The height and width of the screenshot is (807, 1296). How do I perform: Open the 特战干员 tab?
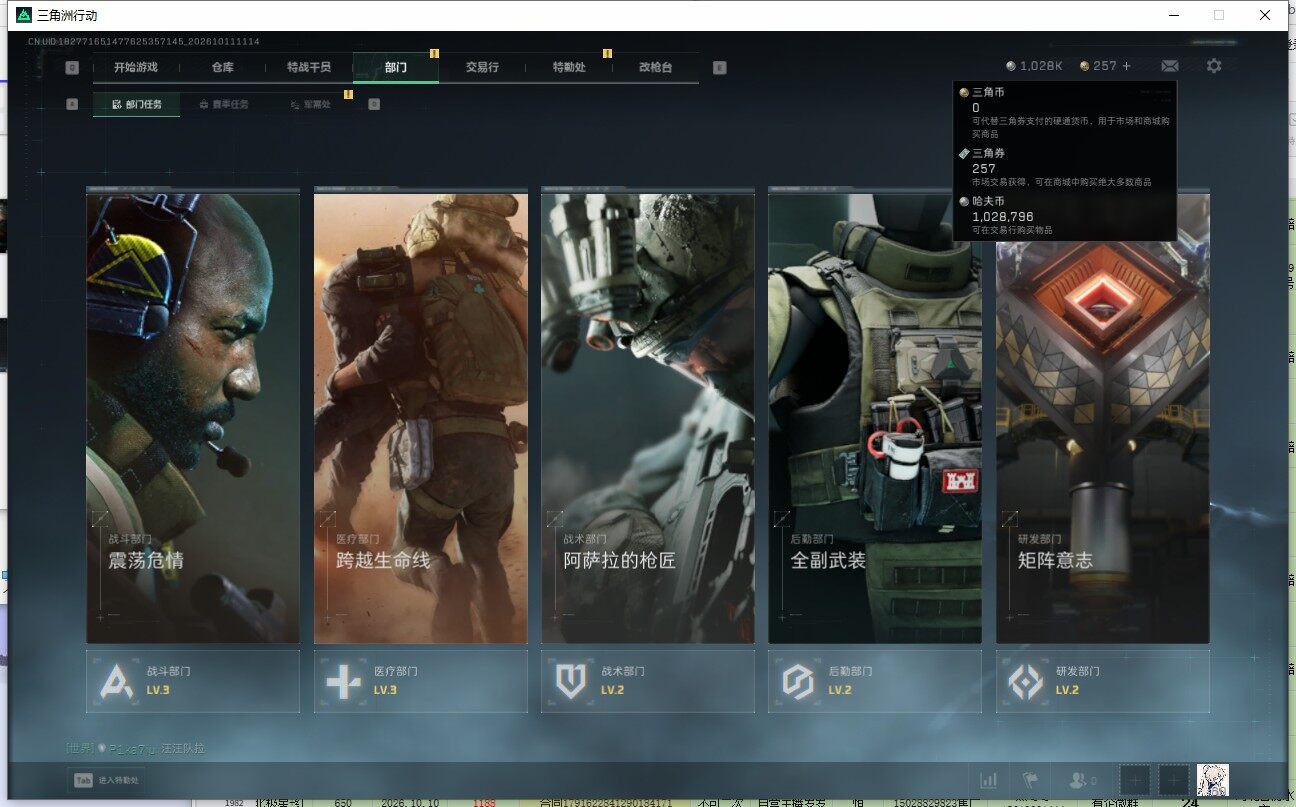pos(309,68)
